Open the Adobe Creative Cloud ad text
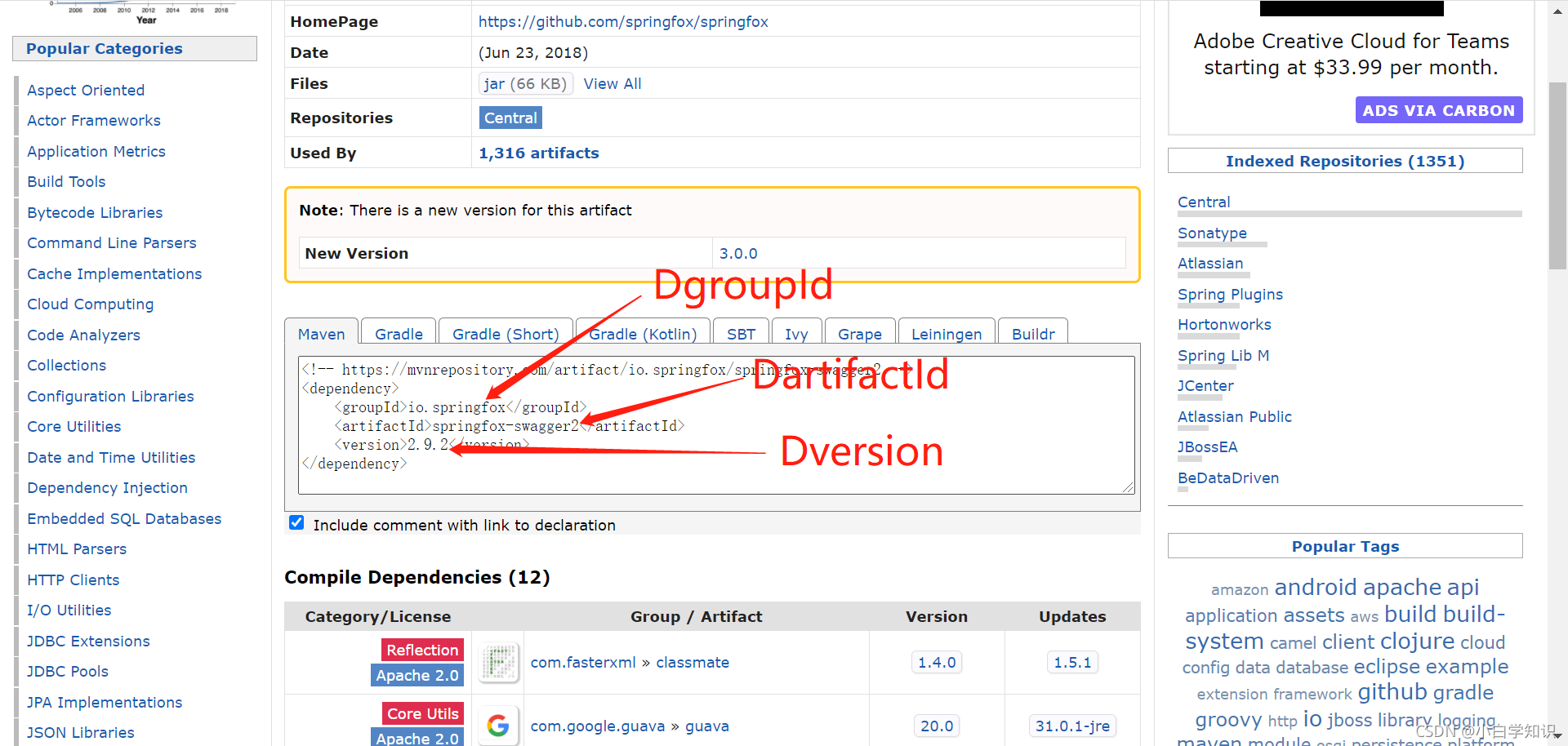Viewport: 1568px width, 746px height. [1351, 54]
